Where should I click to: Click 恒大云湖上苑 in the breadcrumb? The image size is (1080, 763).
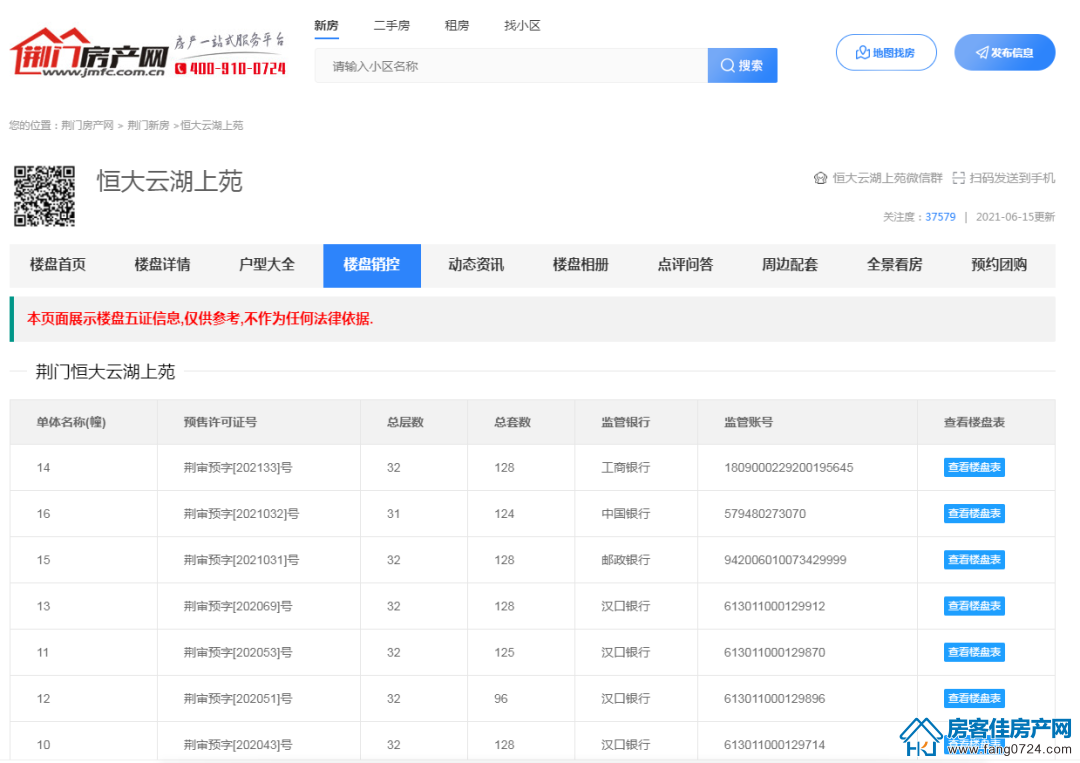211,125
